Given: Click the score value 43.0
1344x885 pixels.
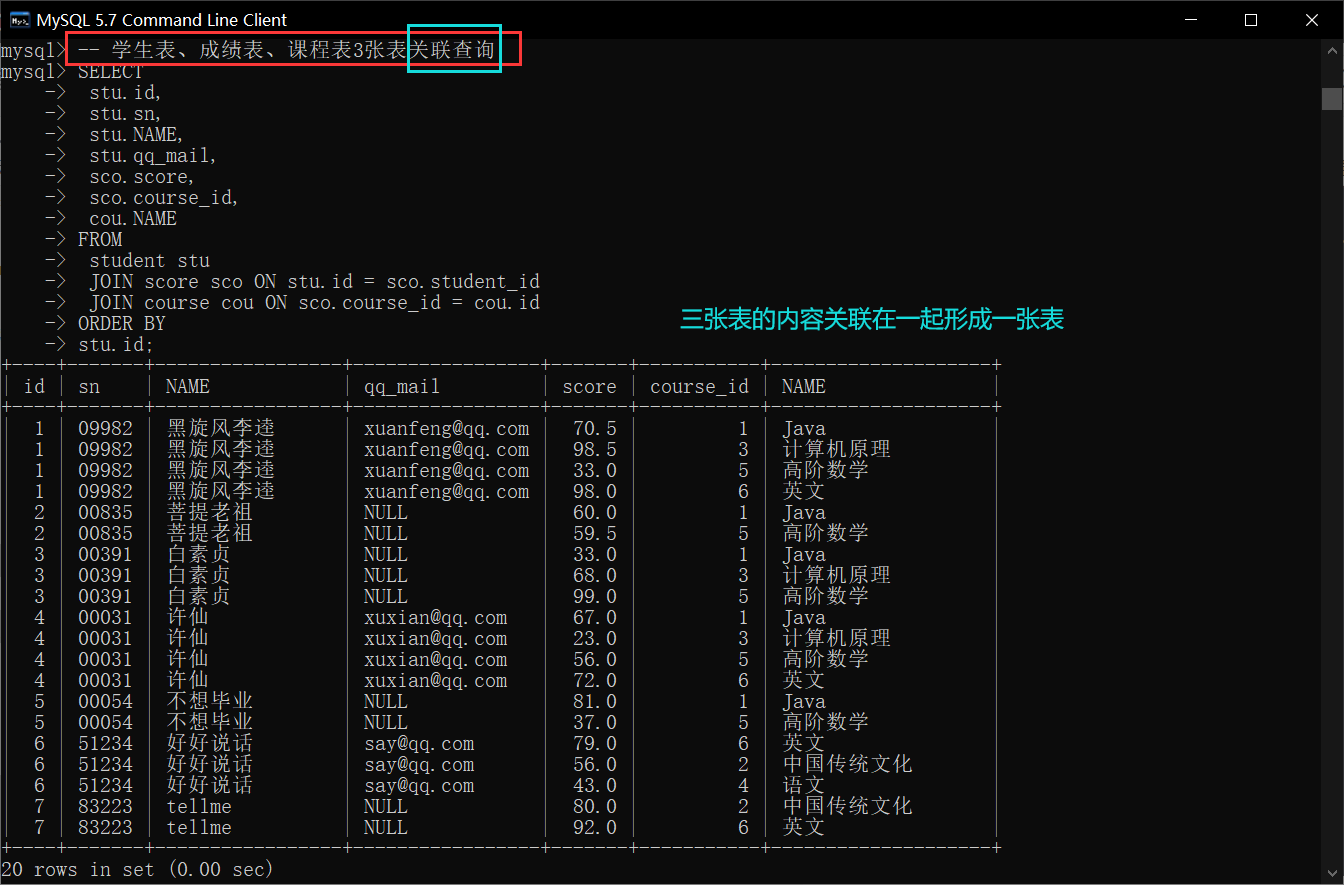Looking at the screenshot, I should (x=595, y=786).
